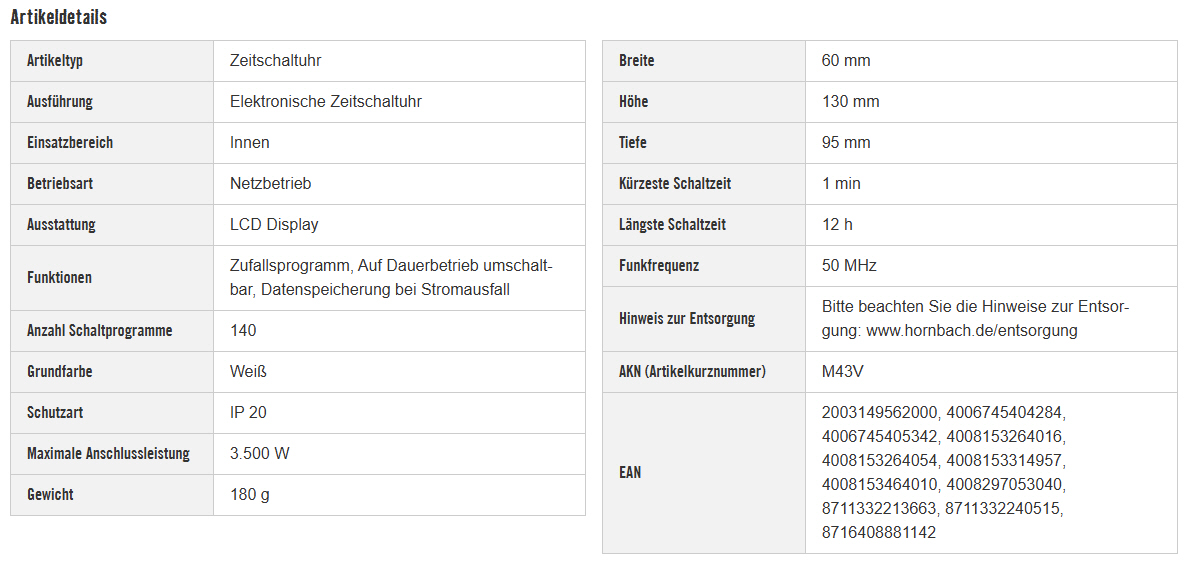Click the Gewicht value 180 g
1189x561 pixels.
pyautogui.click(x=250, y=495)
